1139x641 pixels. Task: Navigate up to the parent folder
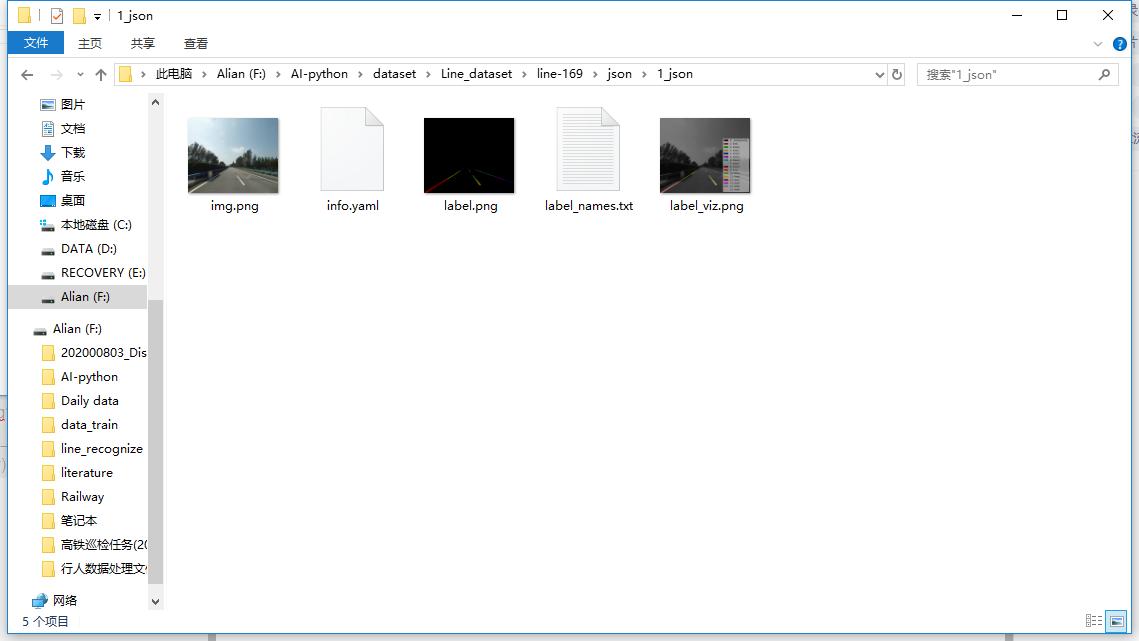point(101,73)
